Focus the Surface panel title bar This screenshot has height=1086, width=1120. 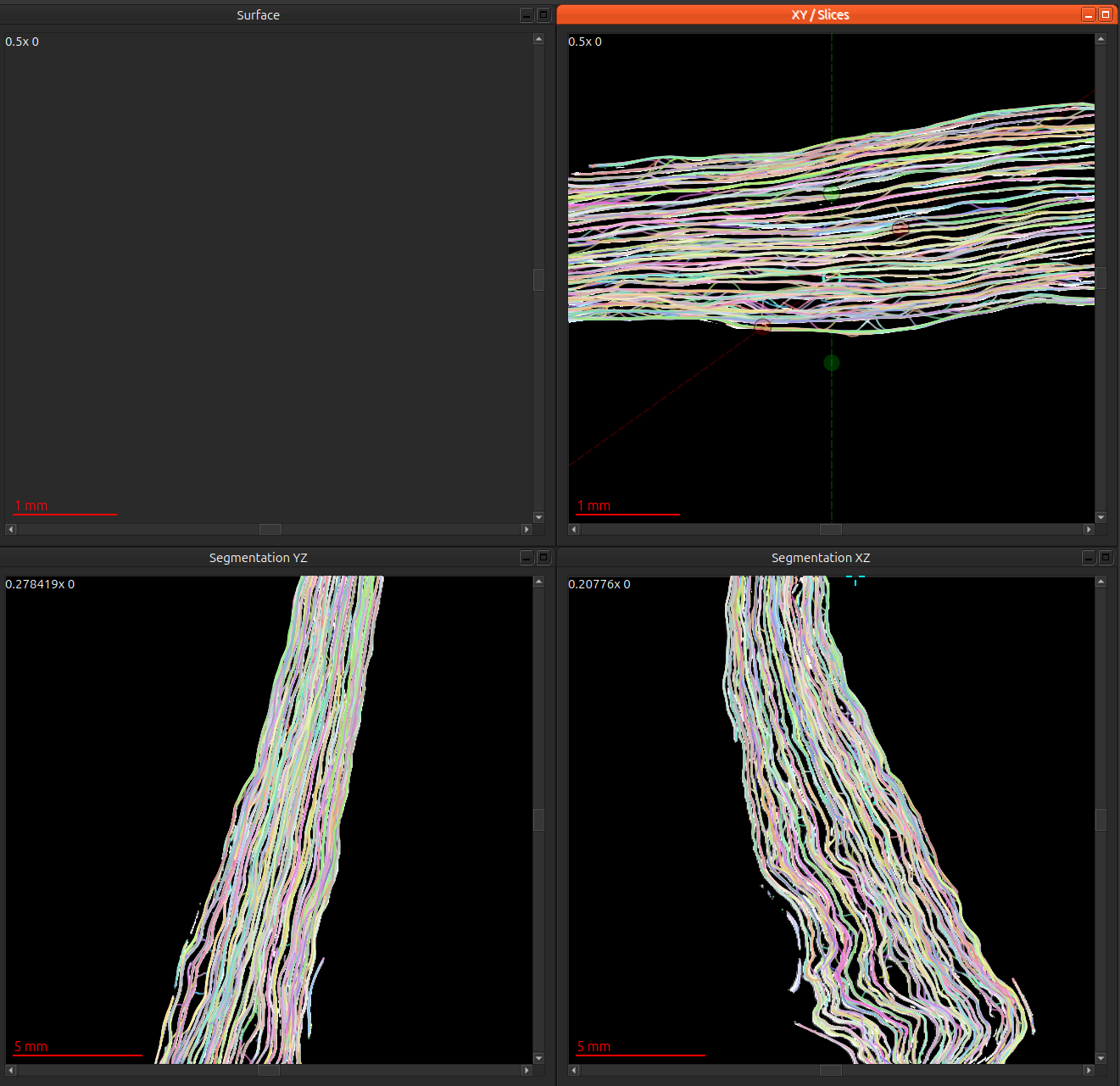(x=258, y=15)
